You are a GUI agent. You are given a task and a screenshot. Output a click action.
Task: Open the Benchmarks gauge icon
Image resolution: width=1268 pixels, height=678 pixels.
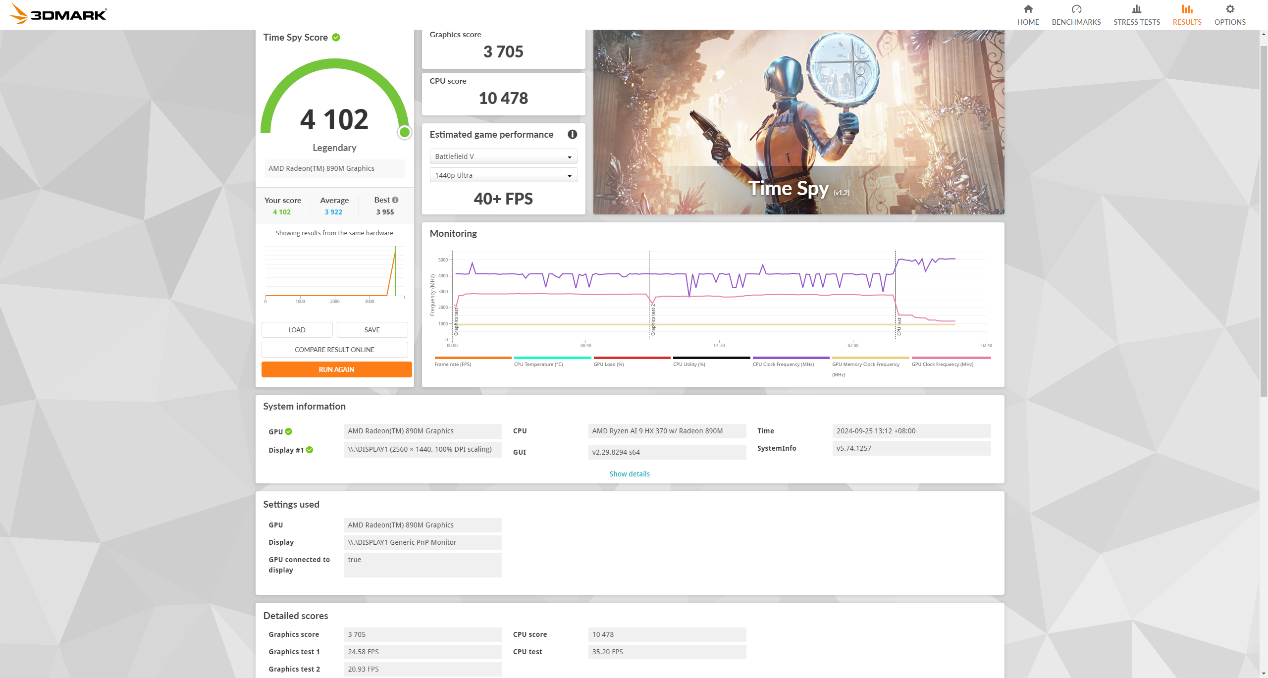pyautogui.click(x=1076, y=9)
